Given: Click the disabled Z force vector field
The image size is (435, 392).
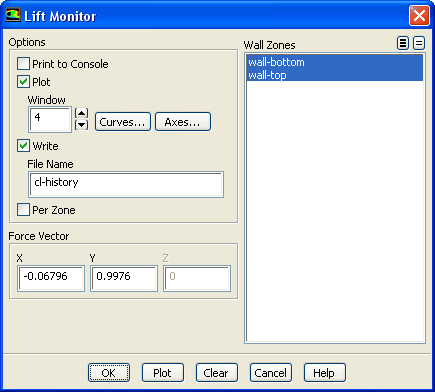Looking at the screenshot, I should (x=197, y=278).
